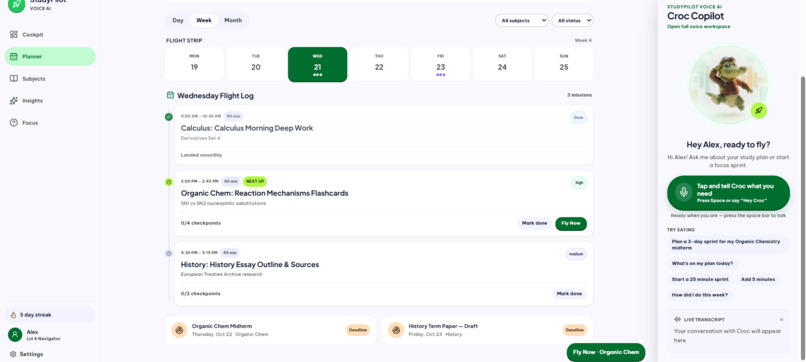Switch to the Month view tab

(x=233, y=21)
